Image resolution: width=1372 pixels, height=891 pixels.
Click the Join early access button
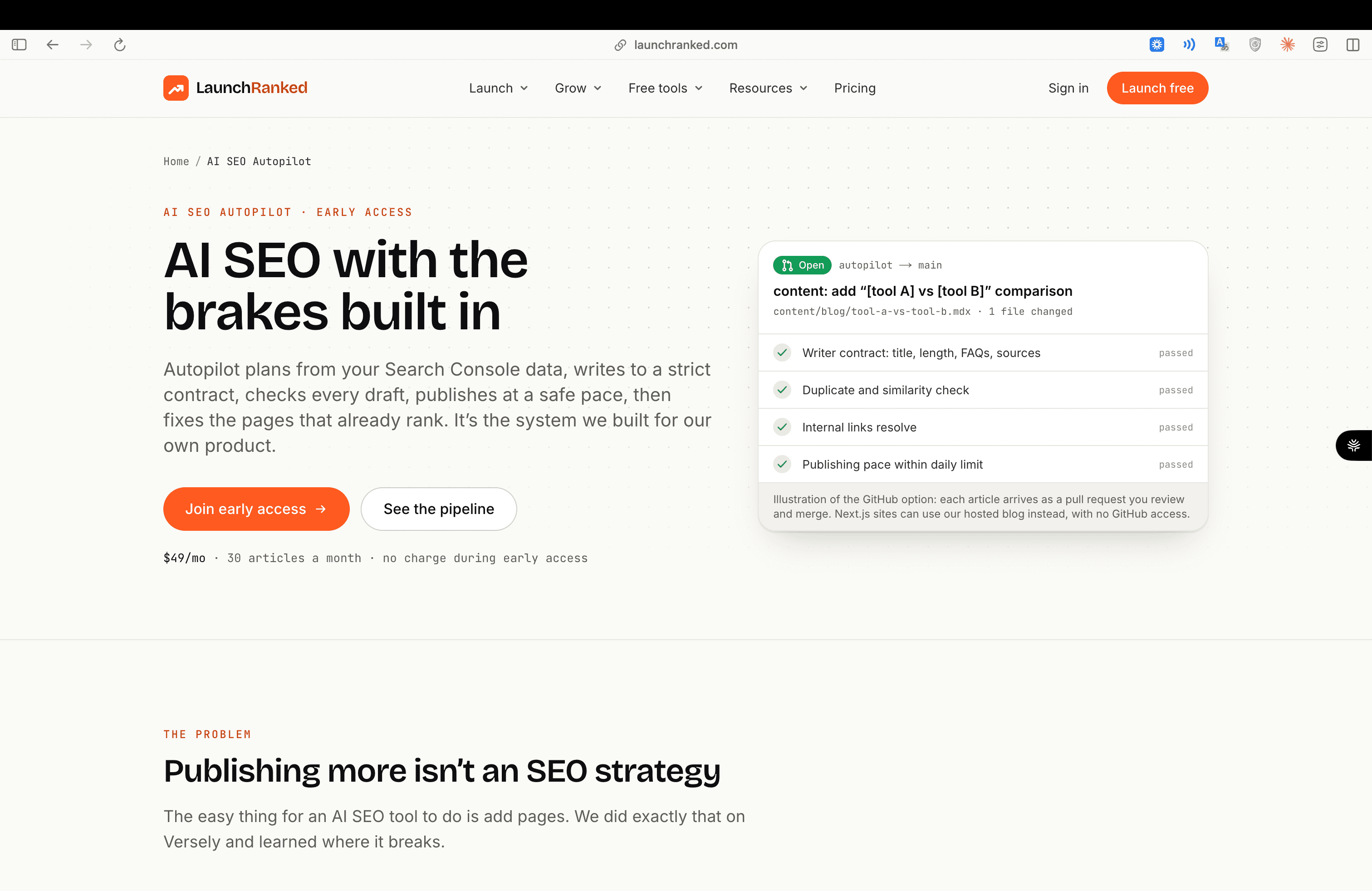(256, 509)
